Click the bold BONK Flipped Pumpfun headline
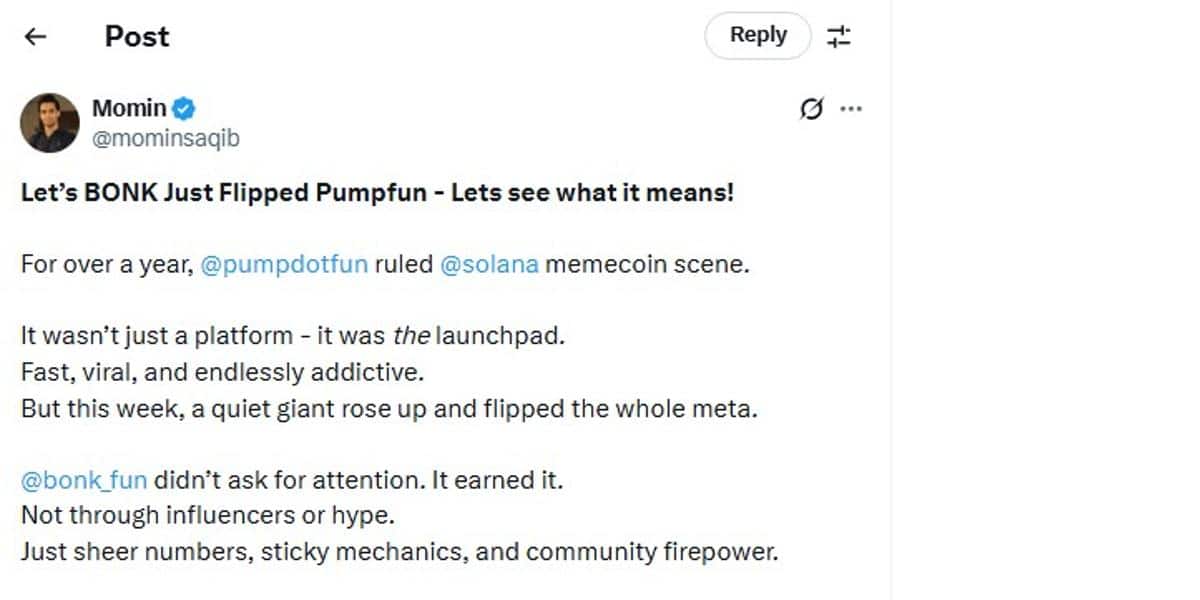Screen dimensions: 1200x600 pyautogui.click(x=377, y=193)
